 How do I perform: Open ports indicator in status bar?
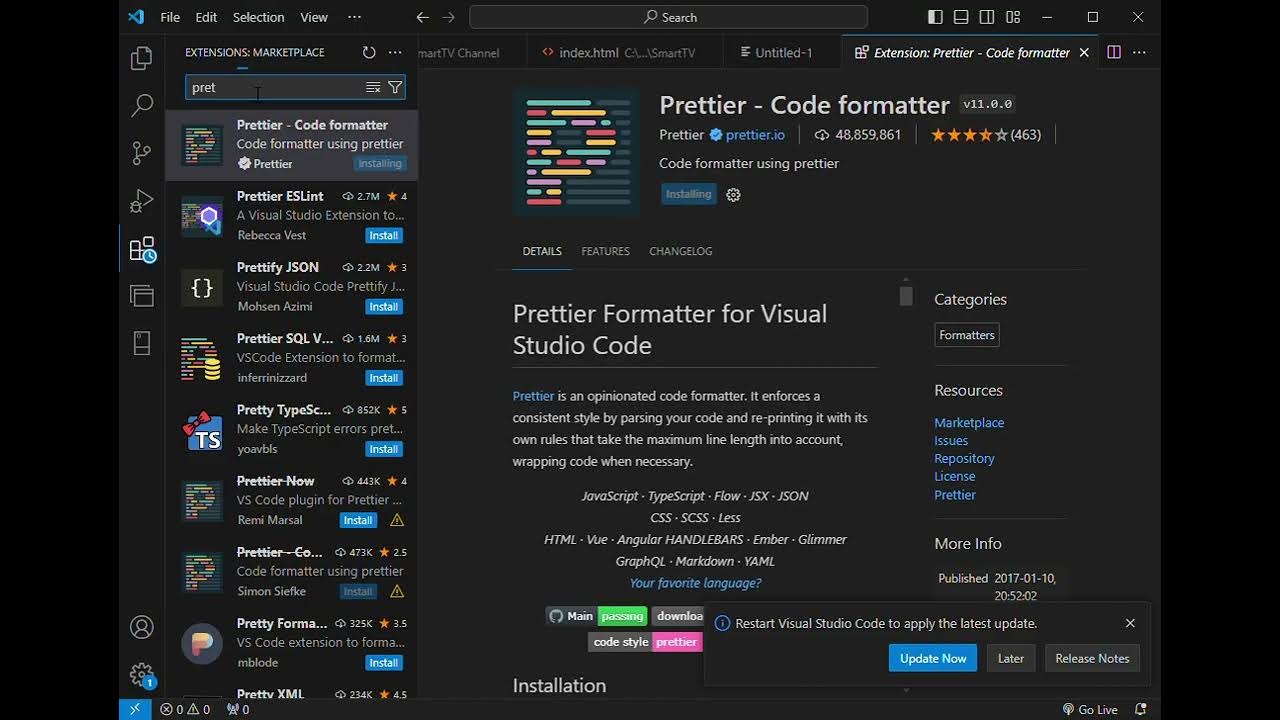[238, 709]
